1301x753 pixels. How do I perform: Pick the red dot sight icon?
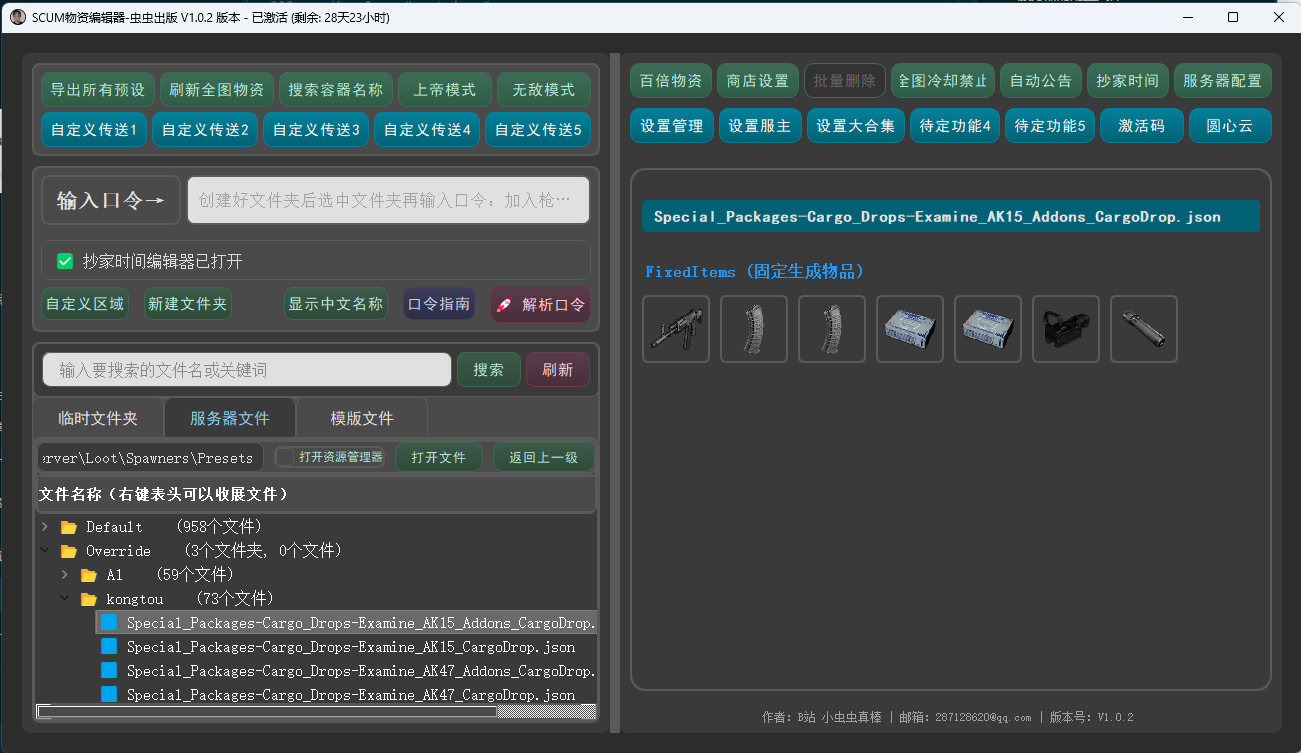tap(1066, 329)
